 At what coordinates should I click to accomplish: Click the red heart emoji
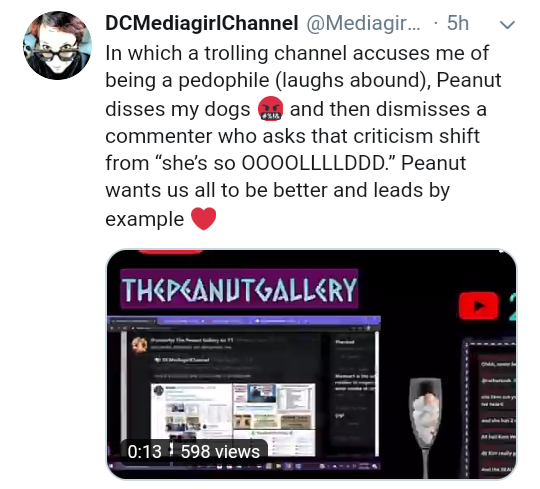pos(203,219)
